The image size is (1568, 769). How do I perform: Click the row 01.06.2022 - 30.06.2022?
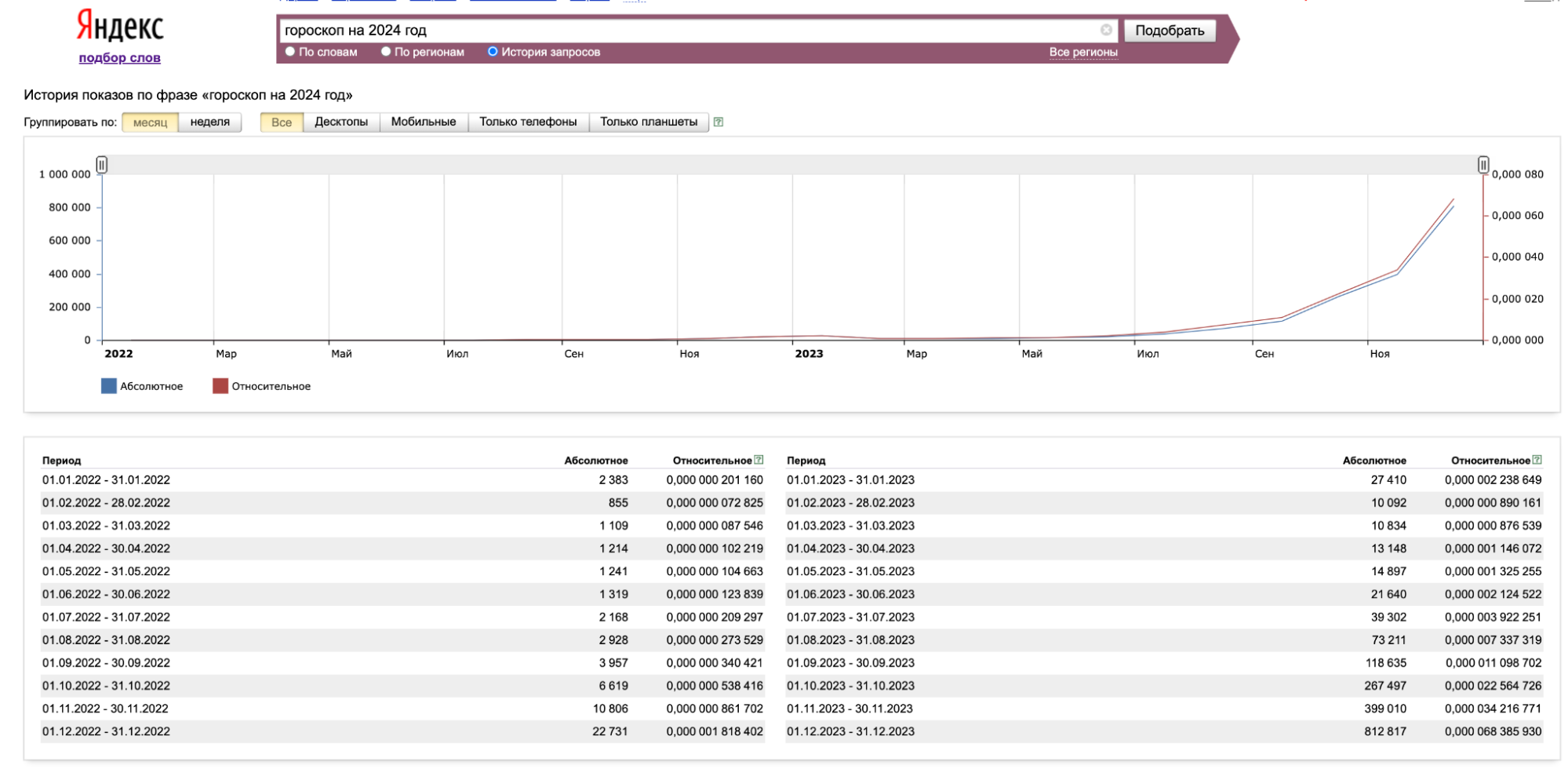tap(402, 594)
